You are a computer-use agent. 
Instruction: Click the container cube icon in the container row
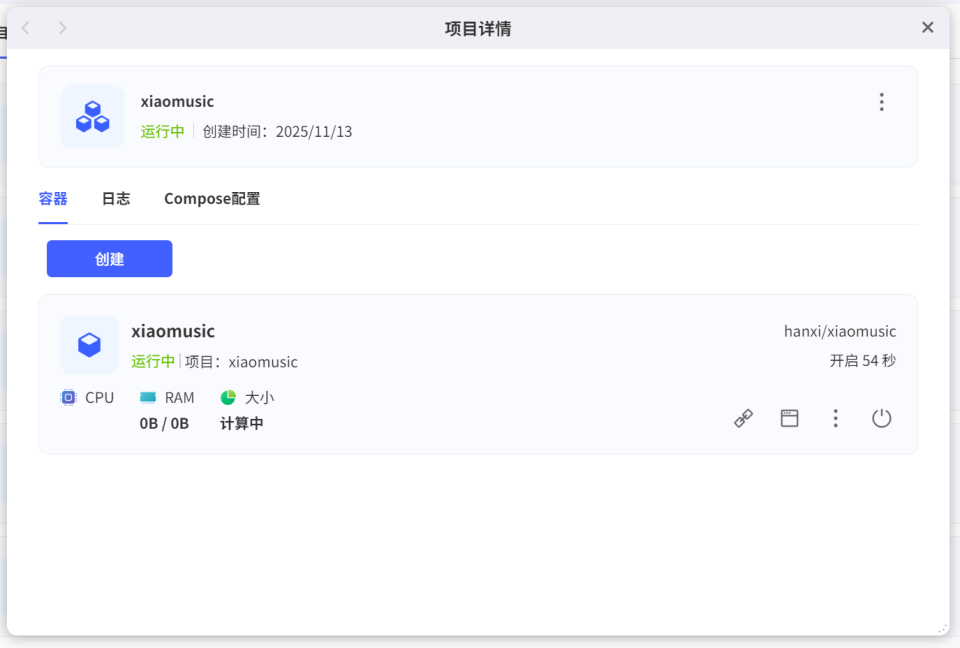point(88,345)
